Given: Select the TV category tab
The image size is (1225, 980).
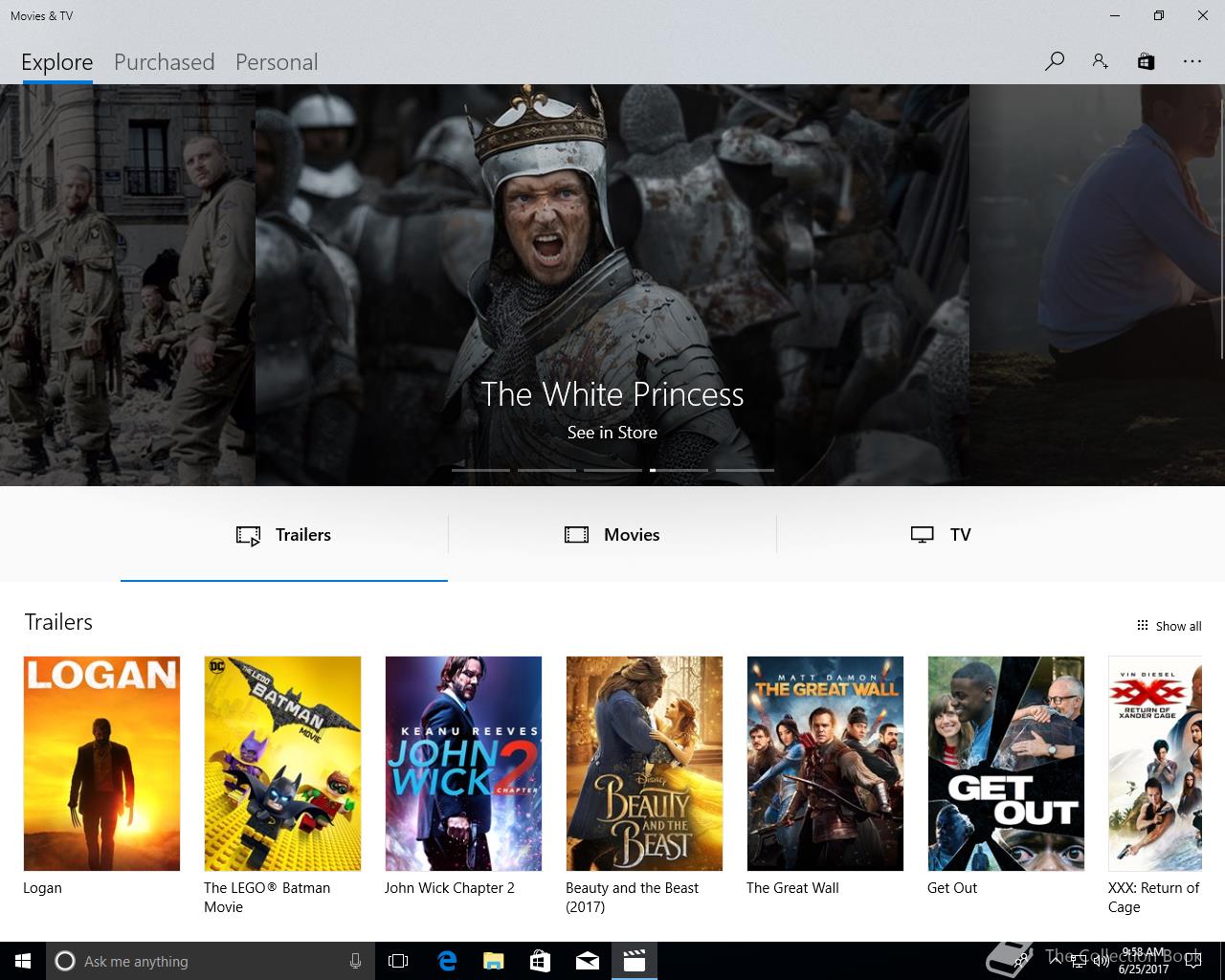Looking at the screenshot, I should click(941, 535).
